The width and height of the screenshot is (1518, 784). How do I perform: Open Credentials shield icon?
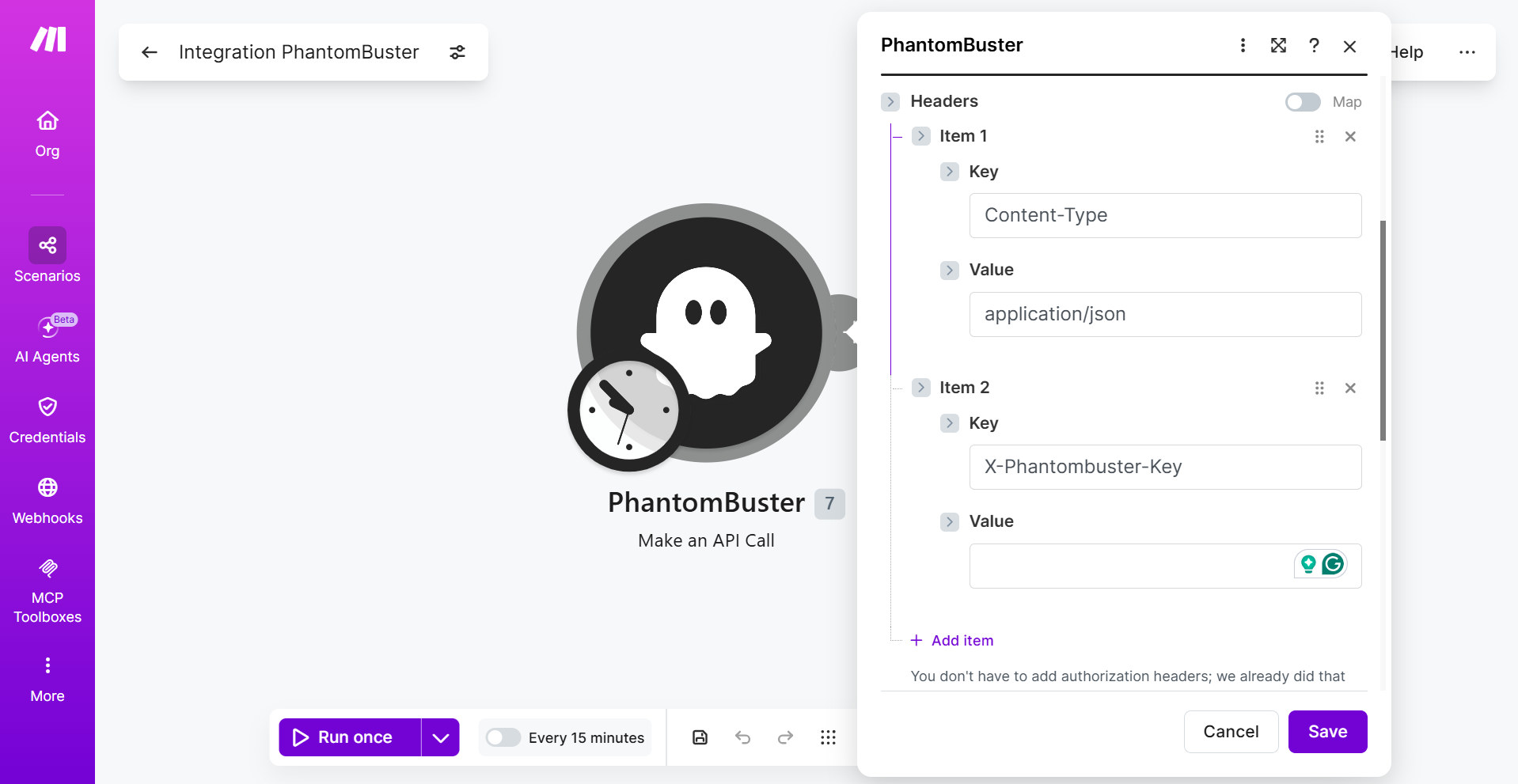coord(47,407)
